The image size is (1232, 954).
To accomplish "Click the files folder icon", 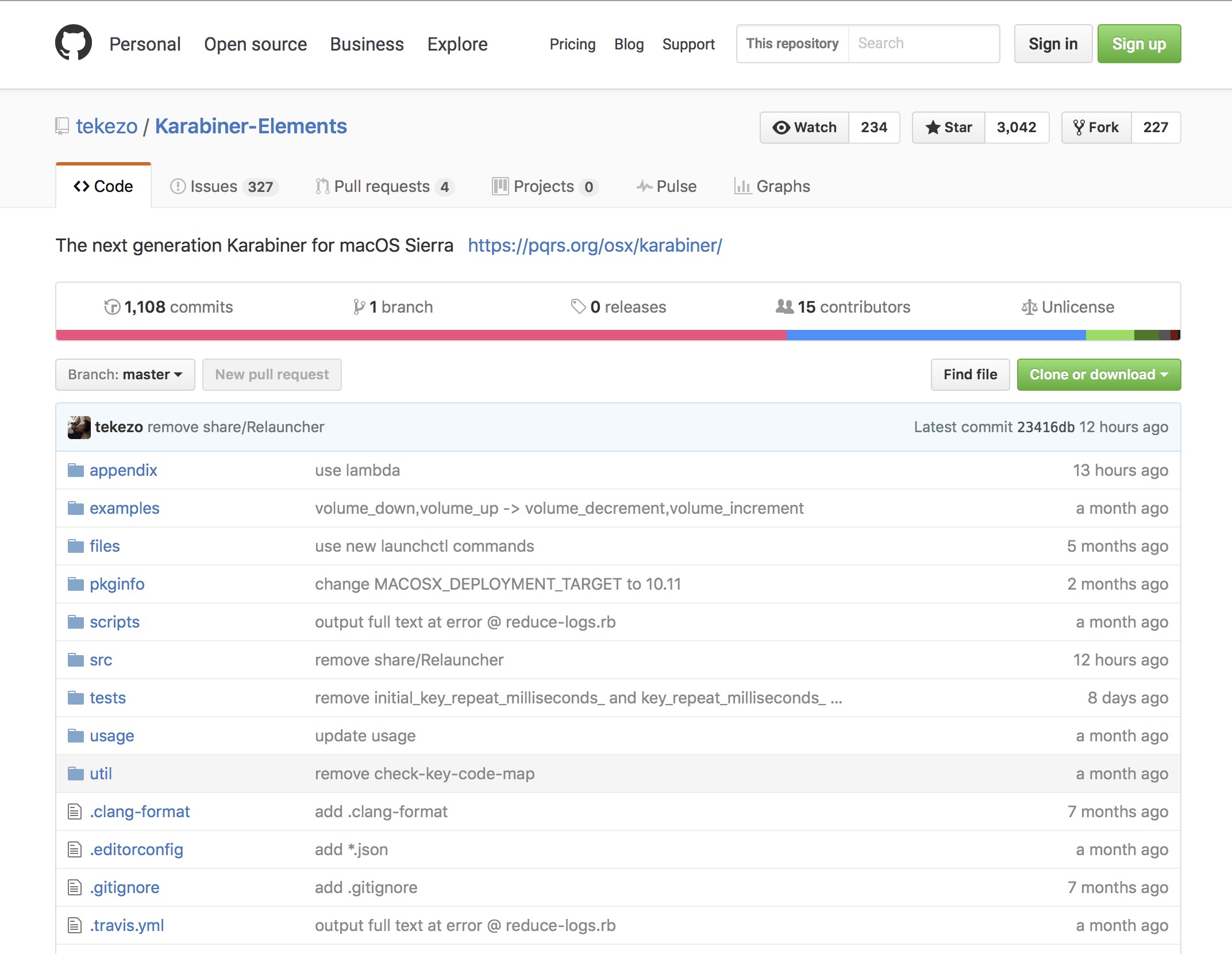I will 76,547.
